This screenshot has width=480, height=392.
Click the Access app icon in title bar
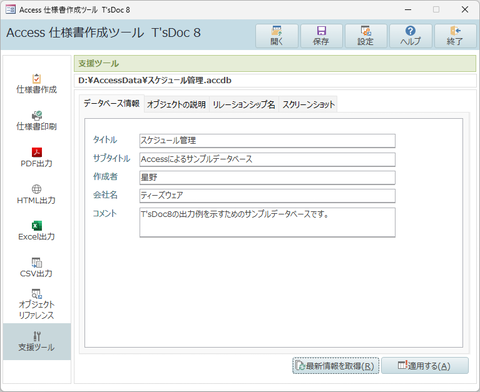point(10,10)
